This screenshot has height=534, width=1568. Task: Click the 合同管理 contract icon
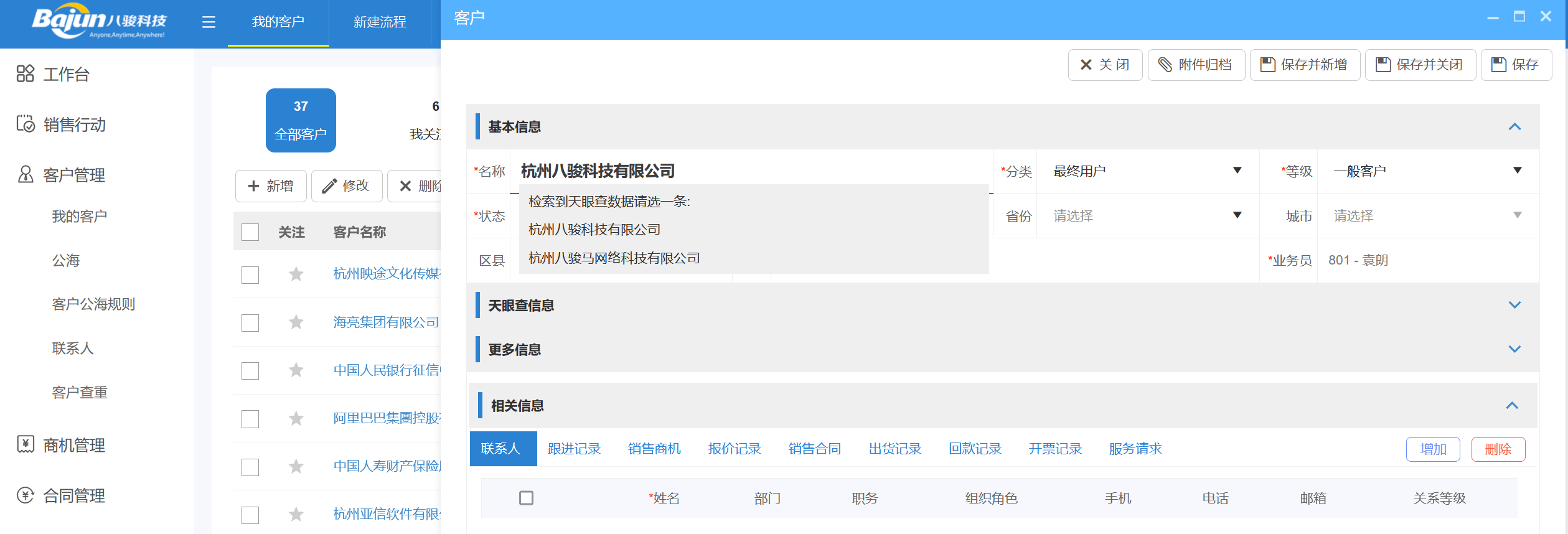coord(25,495)
